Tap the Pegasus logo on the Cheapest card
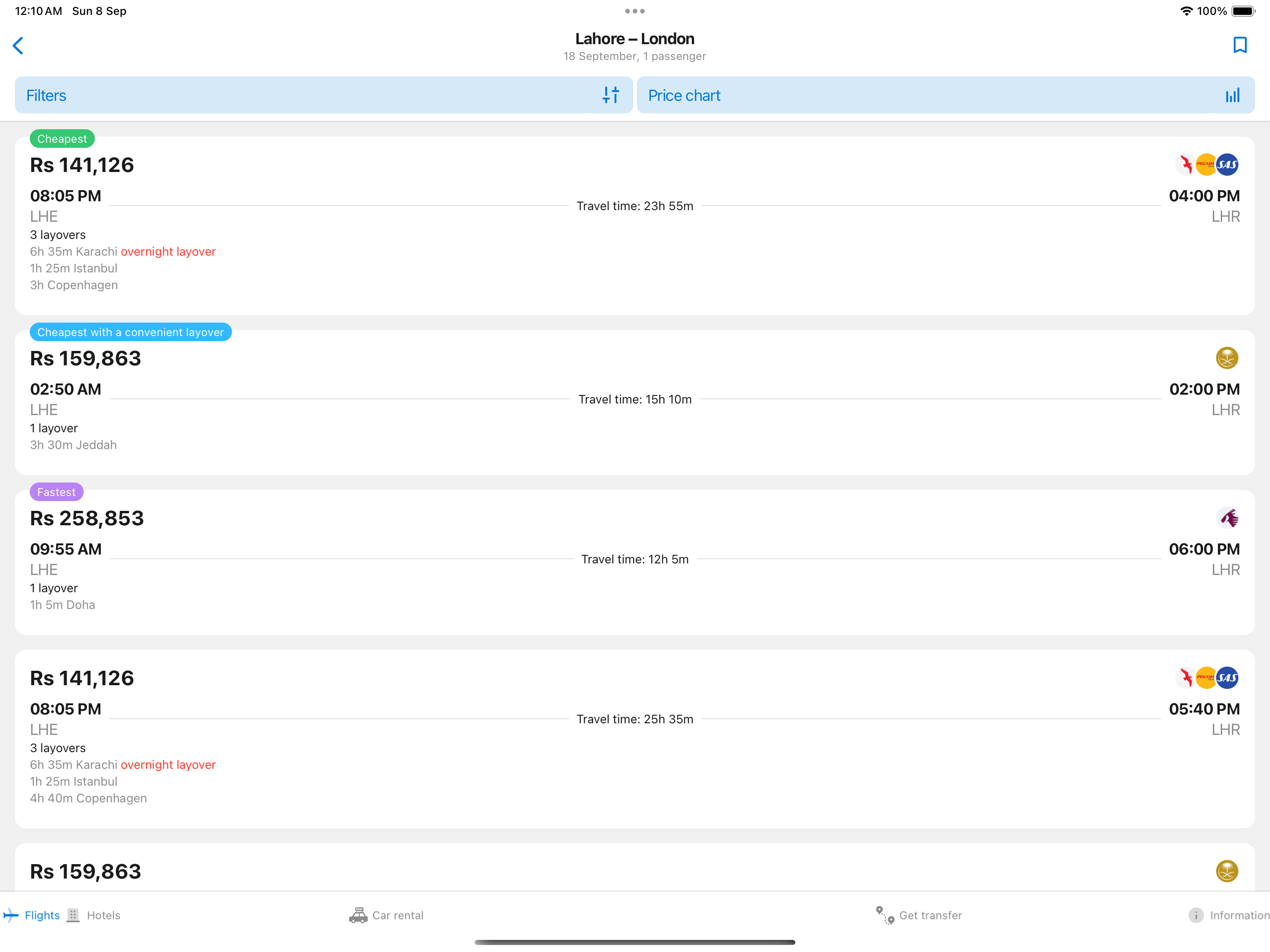 pyautogui.click(x=1206, y=164)
